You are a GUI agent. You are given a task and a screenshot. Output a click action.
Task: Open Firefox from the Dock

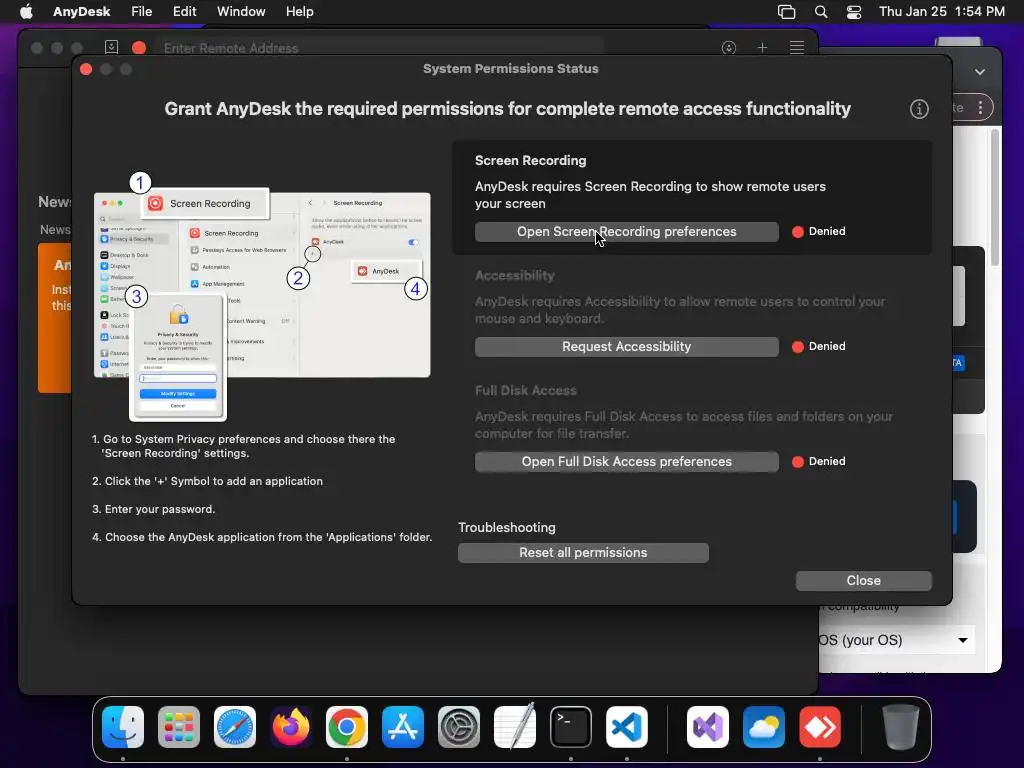(x=291, y=727)
